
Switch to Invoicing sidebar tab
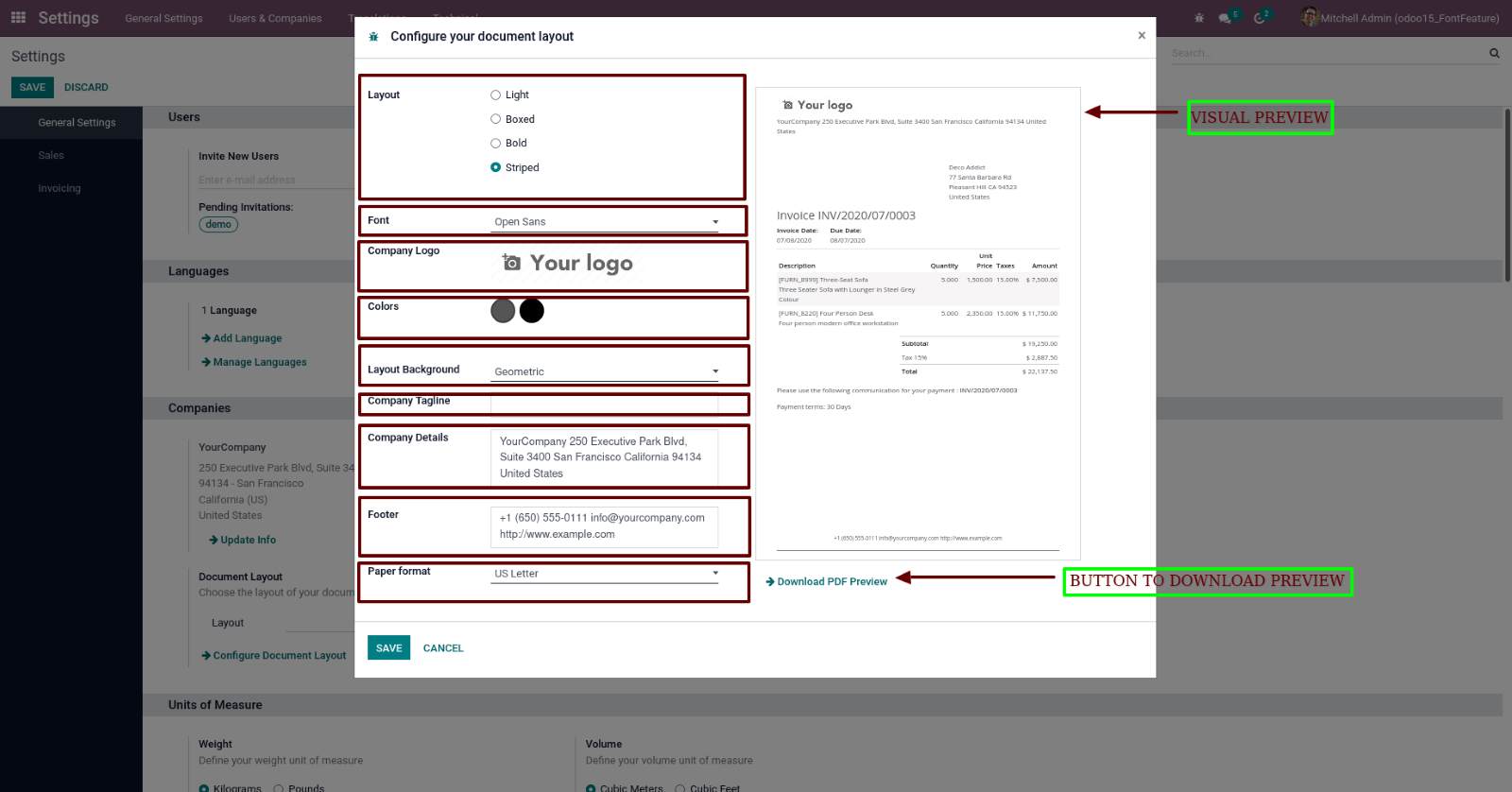click(71, 188)
